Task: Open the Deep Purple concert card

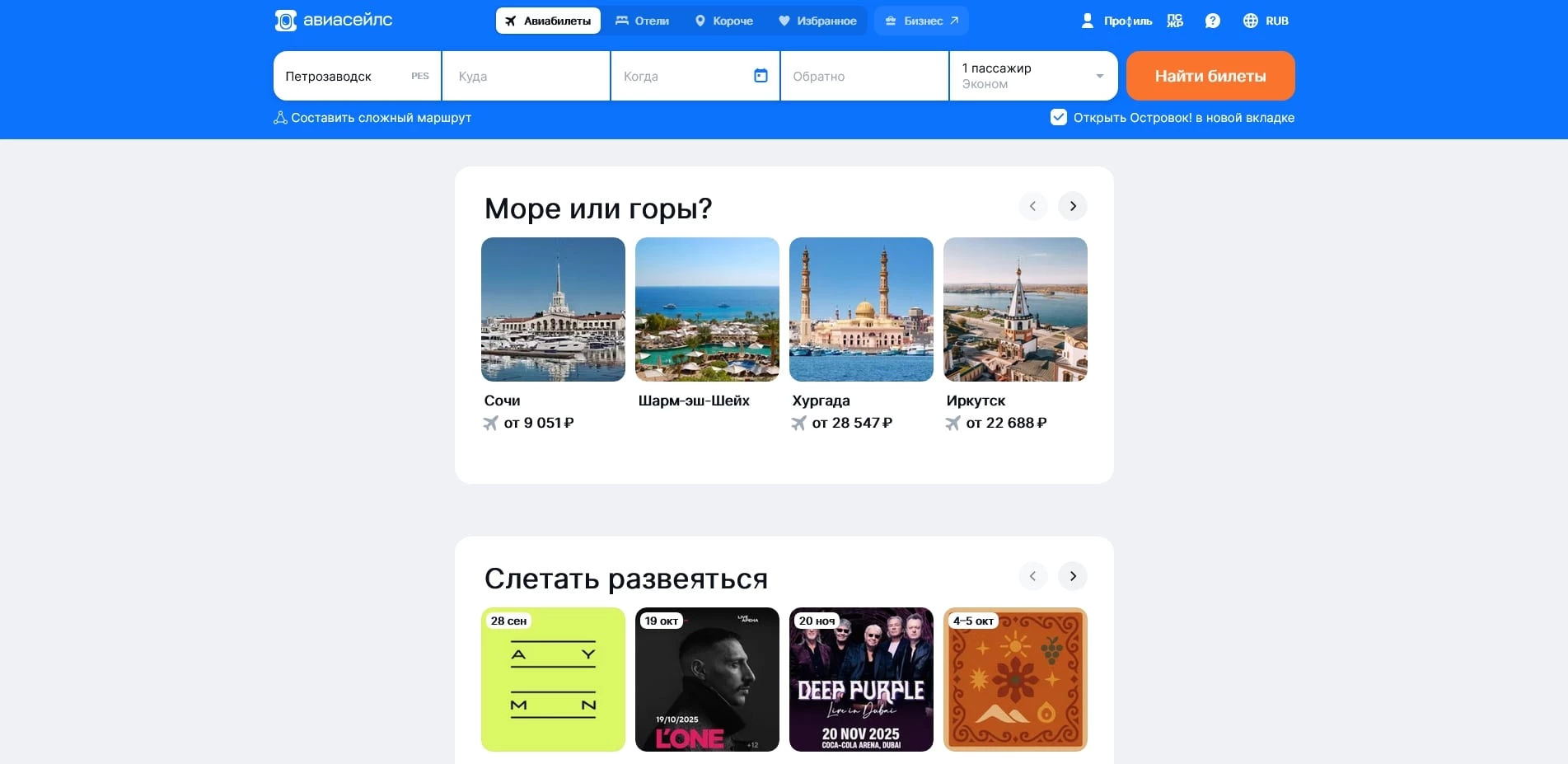Action: tap(860, 679)
